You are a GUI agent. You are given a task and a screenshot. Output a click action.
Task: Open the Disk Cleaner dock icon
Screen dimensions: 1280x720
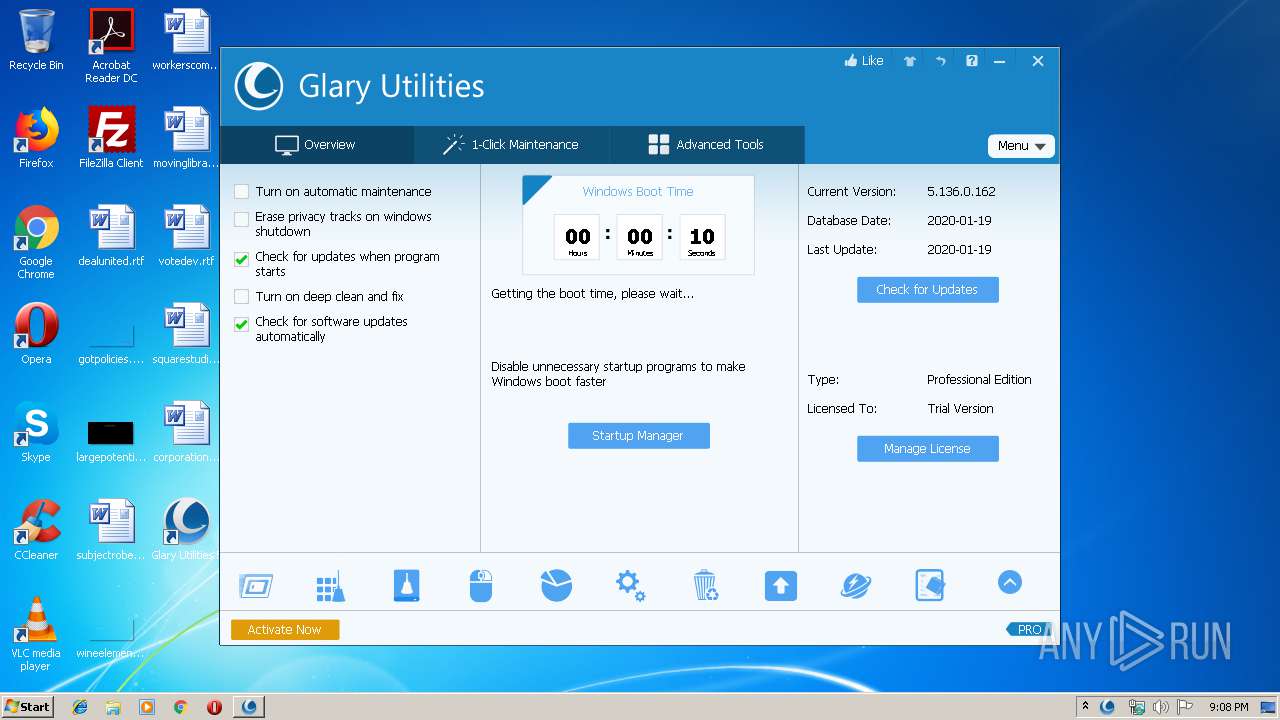click(407, 585)
